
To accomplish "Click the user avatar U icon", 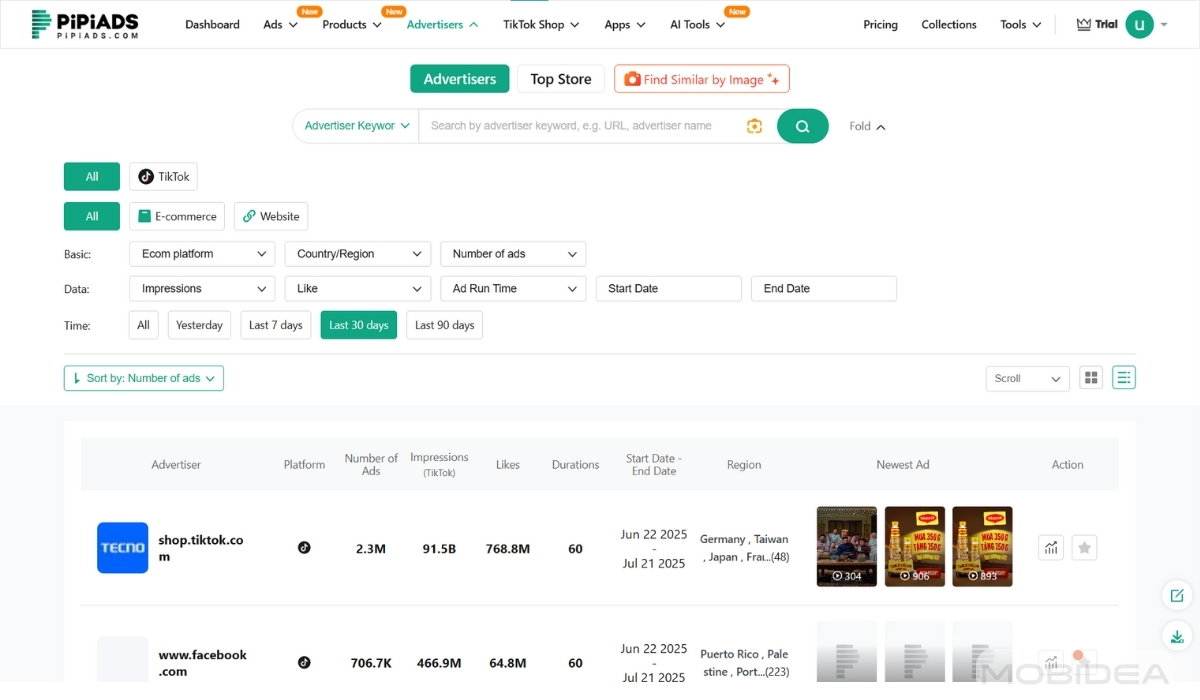I will (x=1139, y=24).
